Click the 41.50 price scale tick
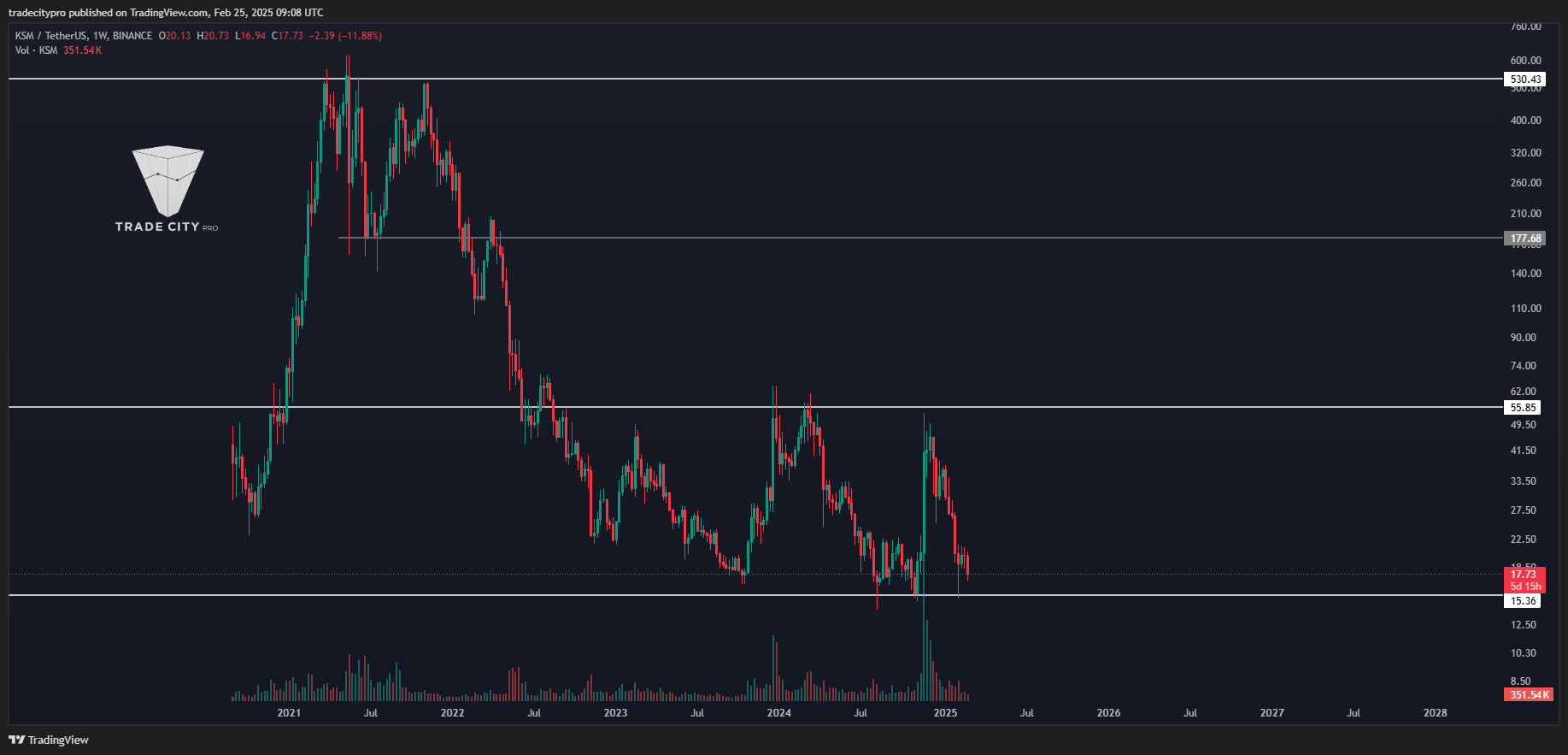This screenshot has width=1568, height=755. (x=1523, y=451)
